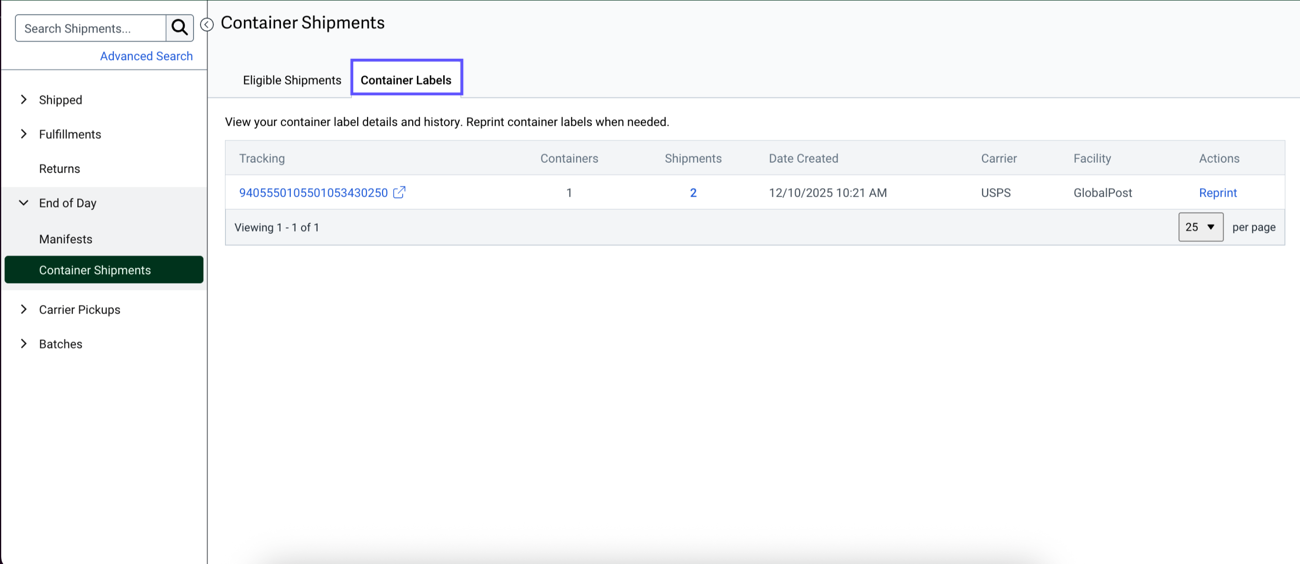
Task: Focus the Search Shipments input field
Action: point(90,28)
